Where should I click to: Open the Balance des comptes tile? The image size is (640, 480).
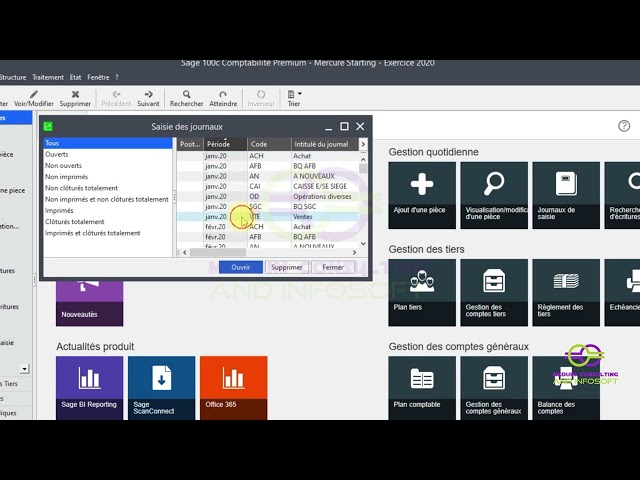click(x=566, y=388)
